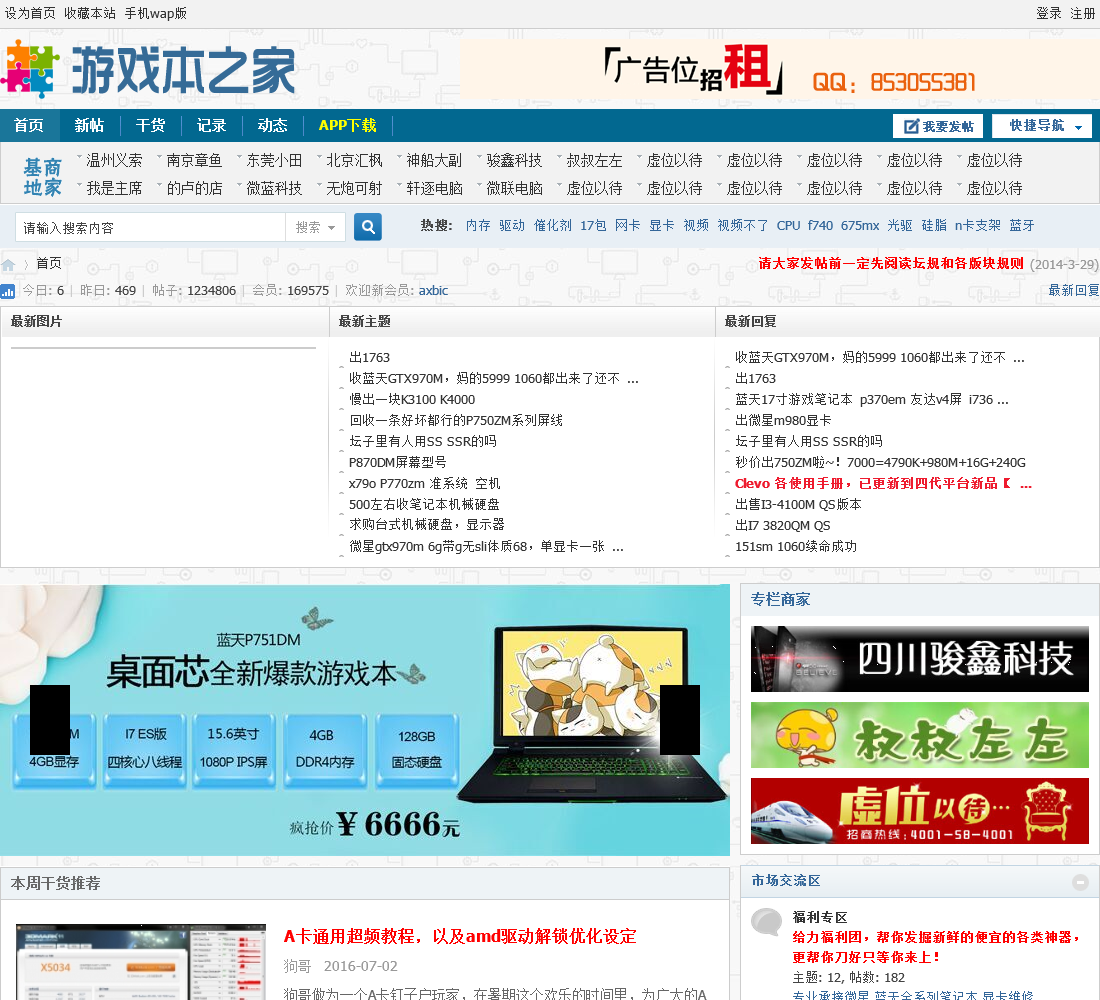Open merchant link 无炮可射
1100x1000 pixels.
pyautogui.click(x=354, y=189)
